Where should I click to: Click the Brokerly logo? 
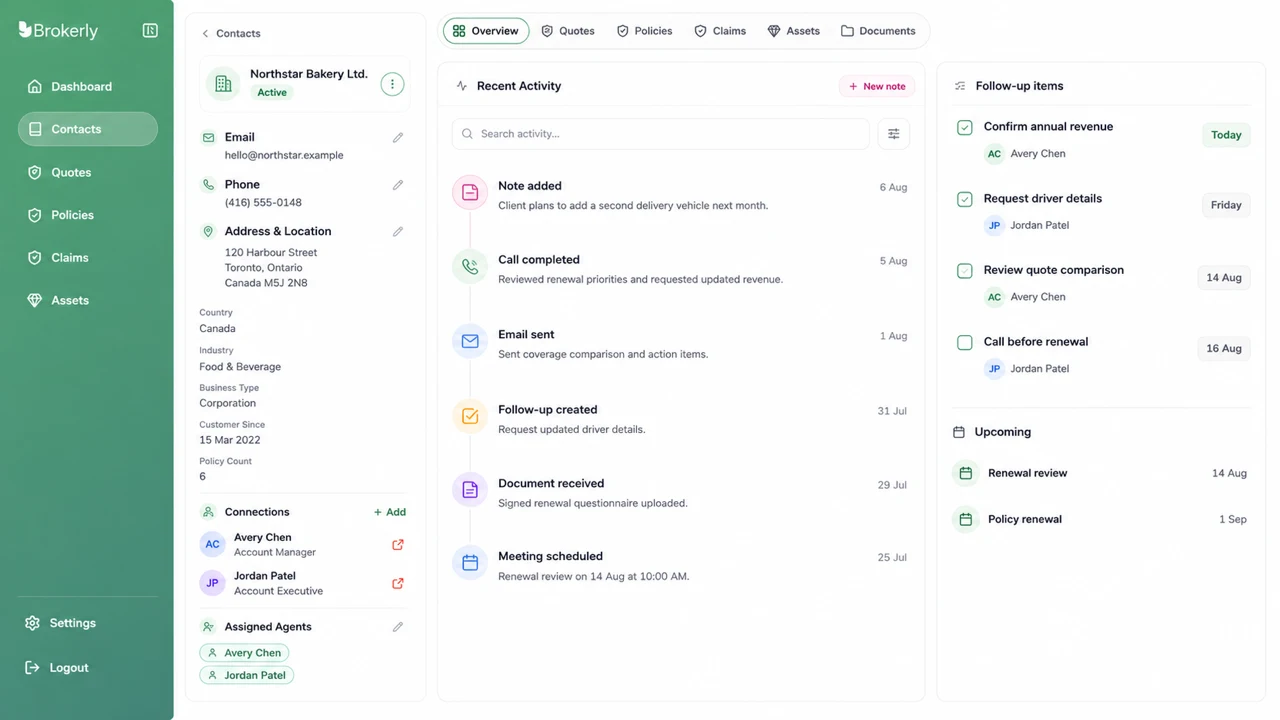[58, 31]
